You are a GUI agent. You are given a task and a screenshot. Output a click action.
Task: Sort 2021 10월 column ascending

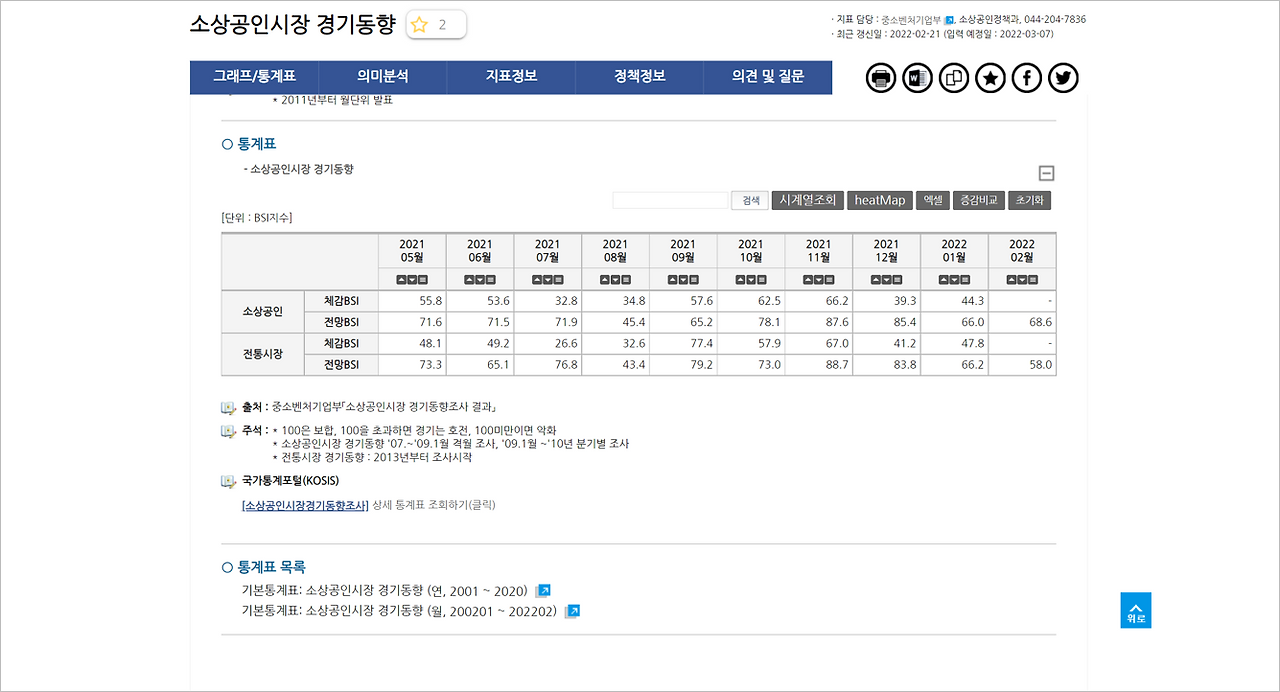(740, 280)
